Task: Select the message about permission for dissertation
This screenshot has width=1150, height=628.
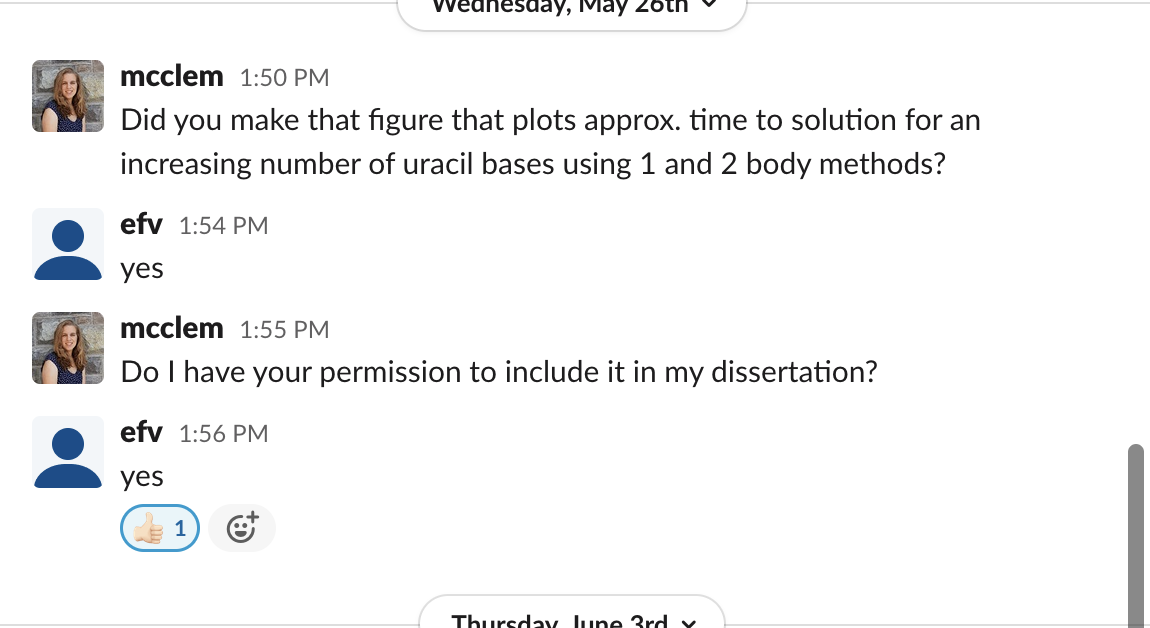Action: [499, 372]
